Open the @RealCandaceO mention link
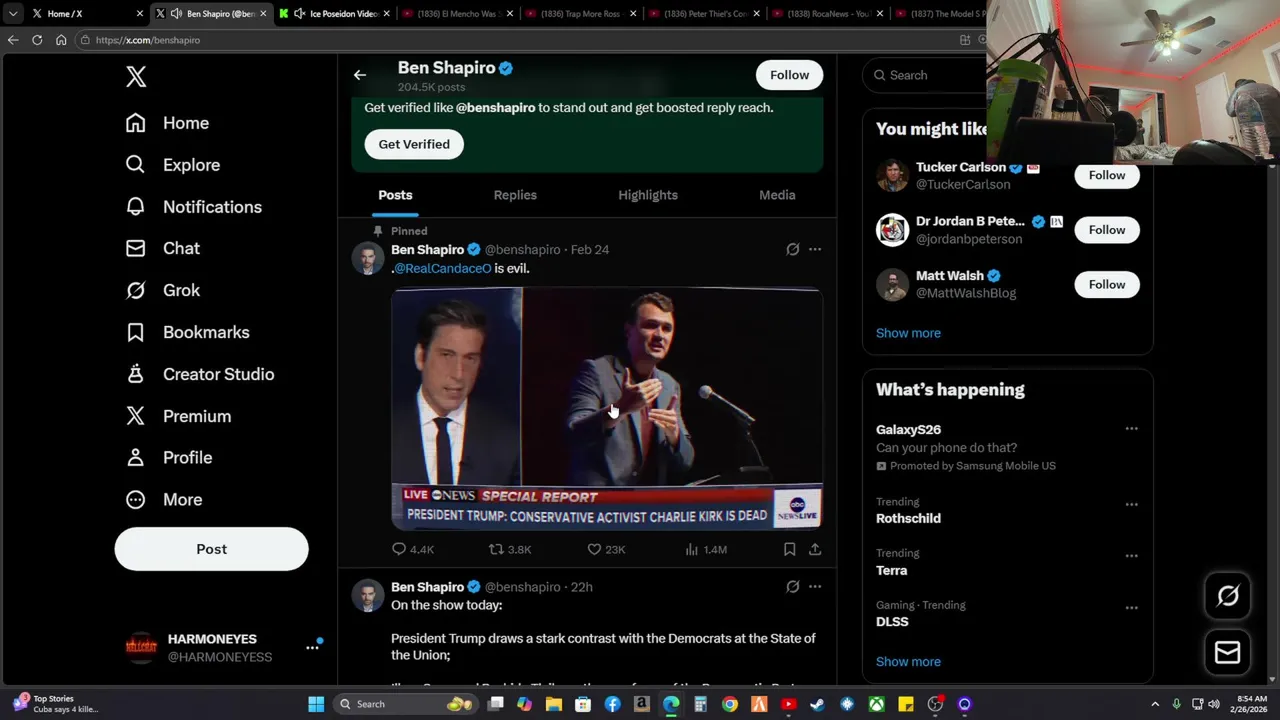This screenshot has width=1280, height=720. point(442,268)
